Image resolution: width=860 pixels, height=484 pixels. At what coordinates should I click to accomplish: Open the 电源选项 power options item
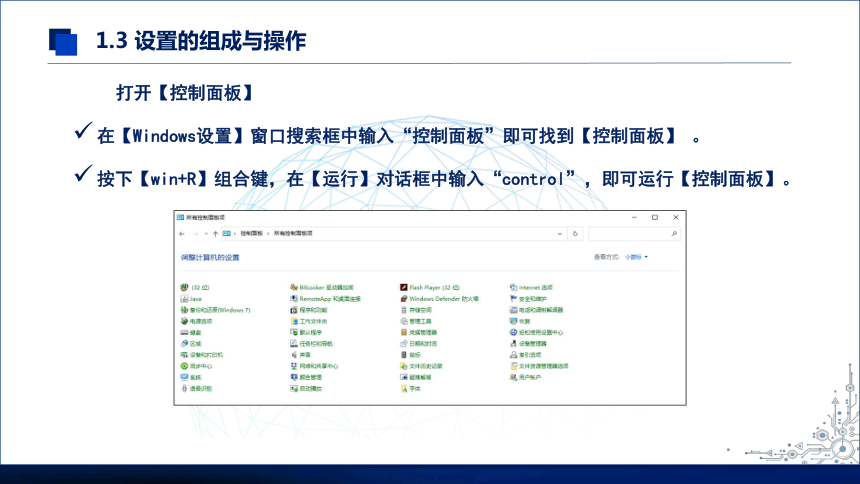196,322
